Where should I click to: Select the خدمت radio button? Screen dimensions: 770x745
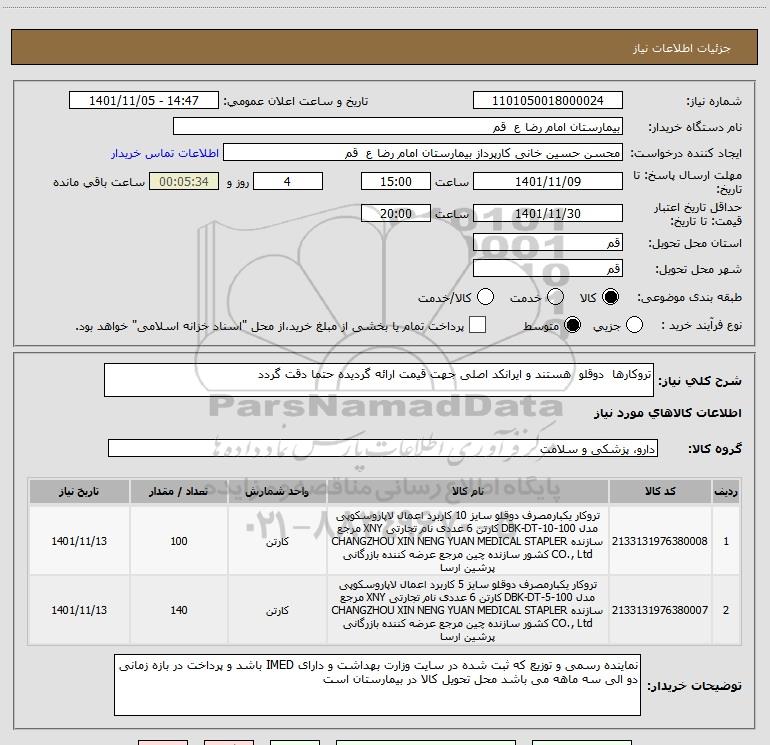pyautogui.click(x=555, y=297)
